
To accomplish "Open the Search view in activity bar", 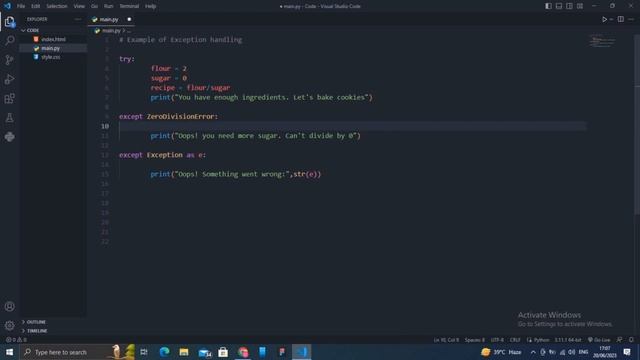I will click(10, 40).
